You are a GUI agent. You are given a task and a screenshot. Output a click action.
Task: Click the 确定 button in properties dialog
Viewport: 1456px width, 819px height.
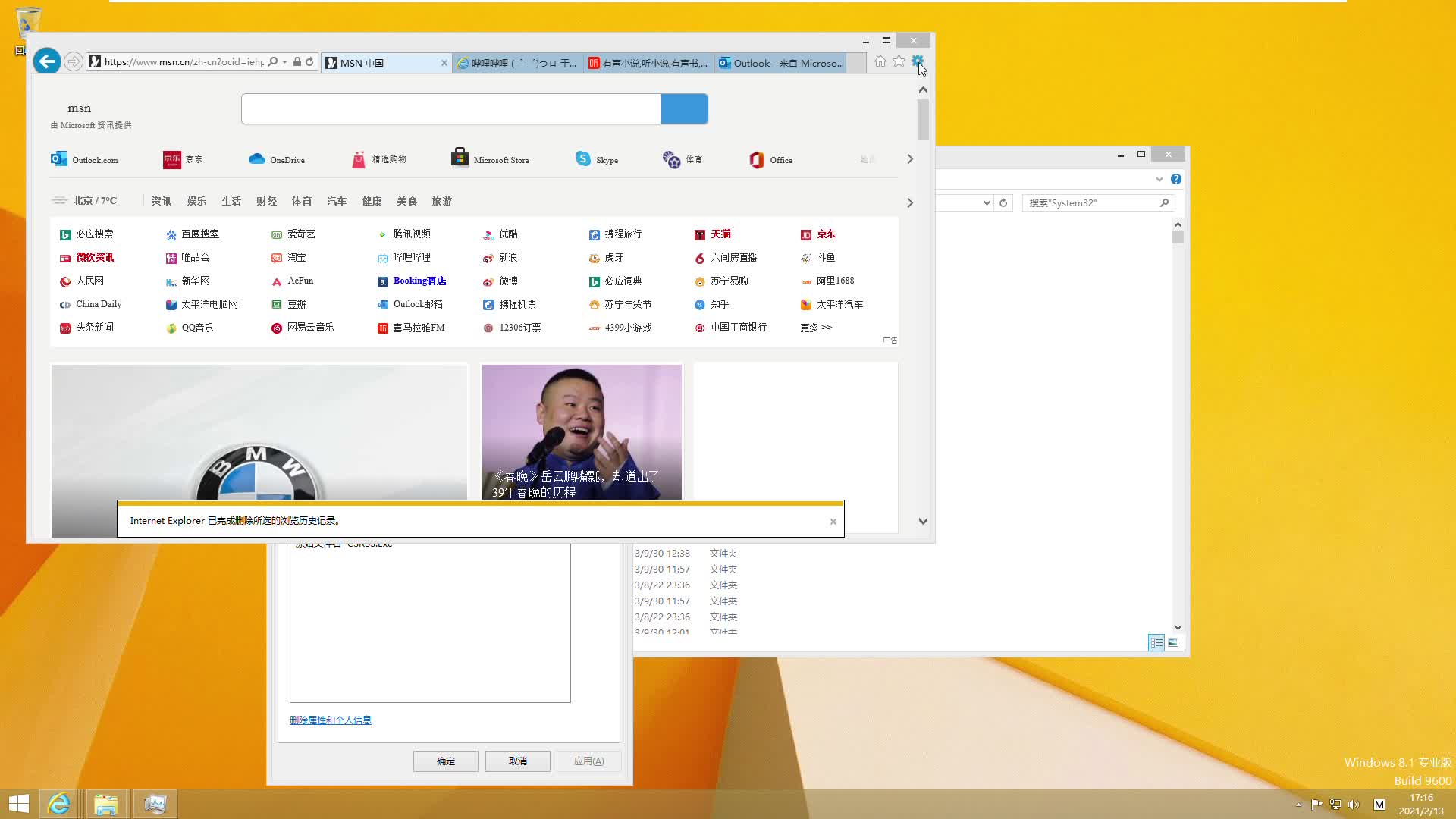click(x=446, y=761)
